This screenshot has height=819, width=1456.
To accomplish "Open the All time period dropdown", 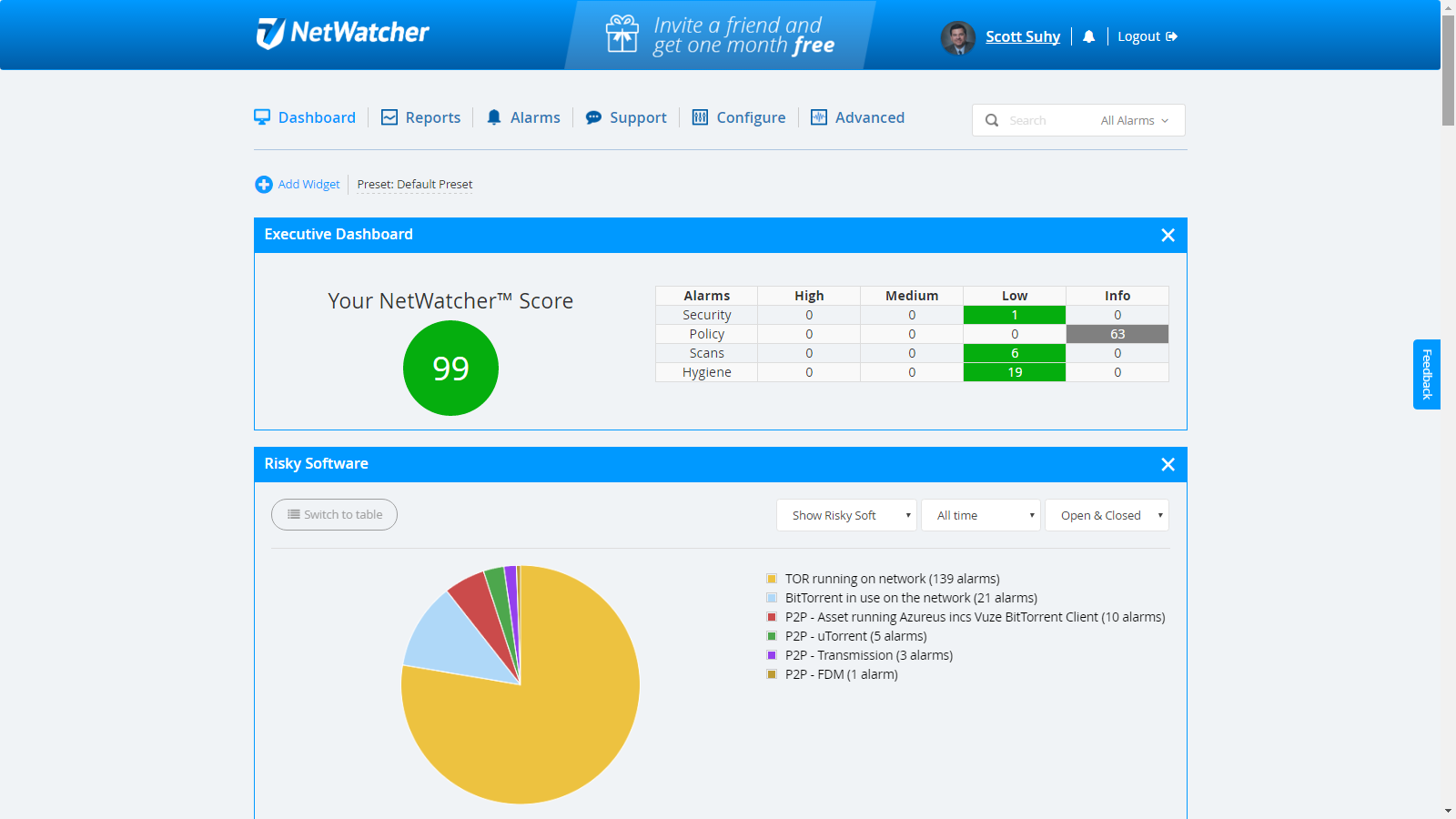I will pyautogui.click(x=980, y=515).
